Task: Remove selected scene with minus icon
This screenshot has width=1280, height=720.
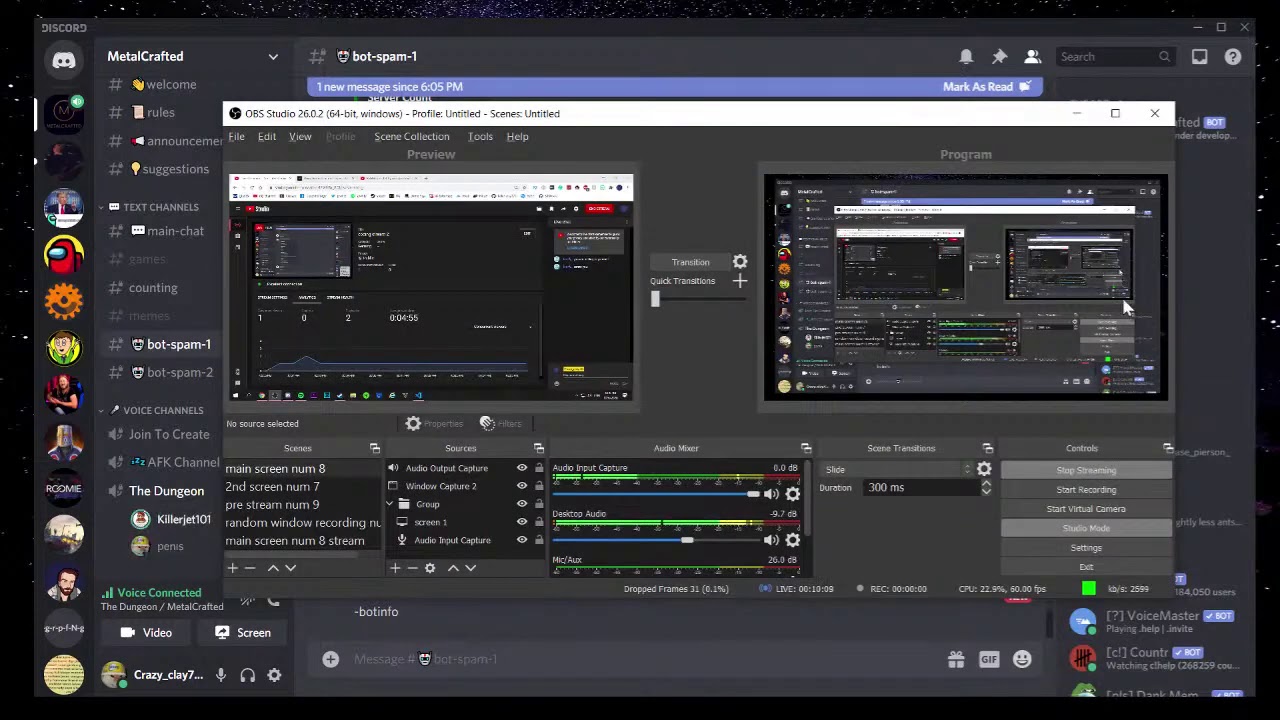Action: [250, 568]
